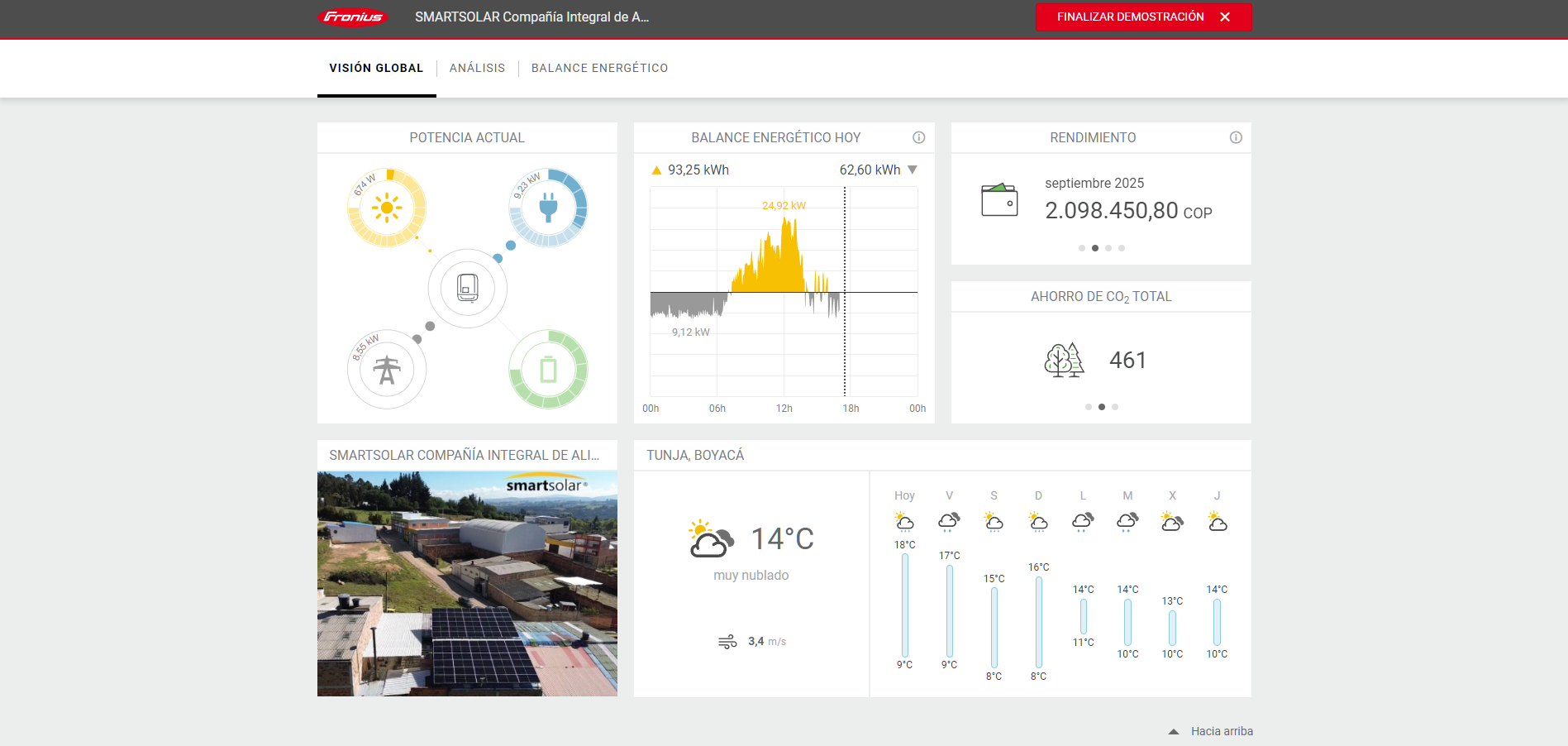Click Finalizar Demostración button
Viewport: 1568px width, 746px height.
tap(1143, 17)
